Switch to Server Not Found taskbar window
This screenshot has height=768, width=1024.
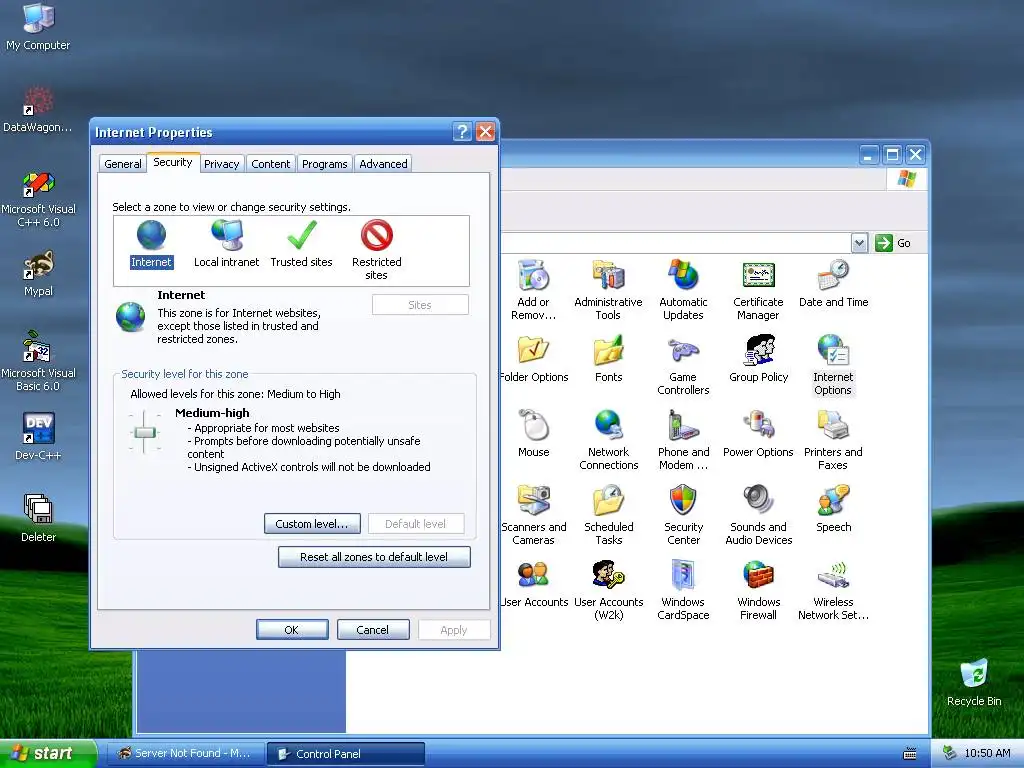tap(185, 754)
